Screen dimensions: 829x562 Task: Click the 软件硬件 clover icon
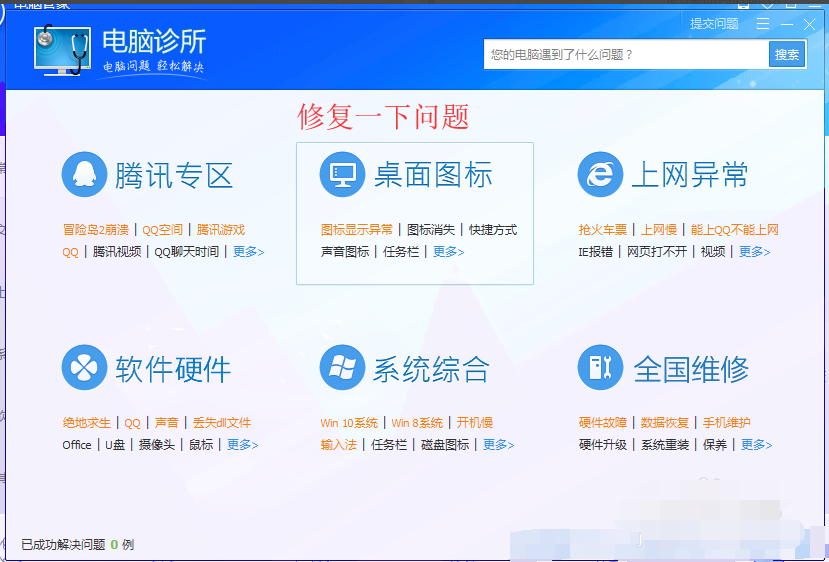click(85, 367)
